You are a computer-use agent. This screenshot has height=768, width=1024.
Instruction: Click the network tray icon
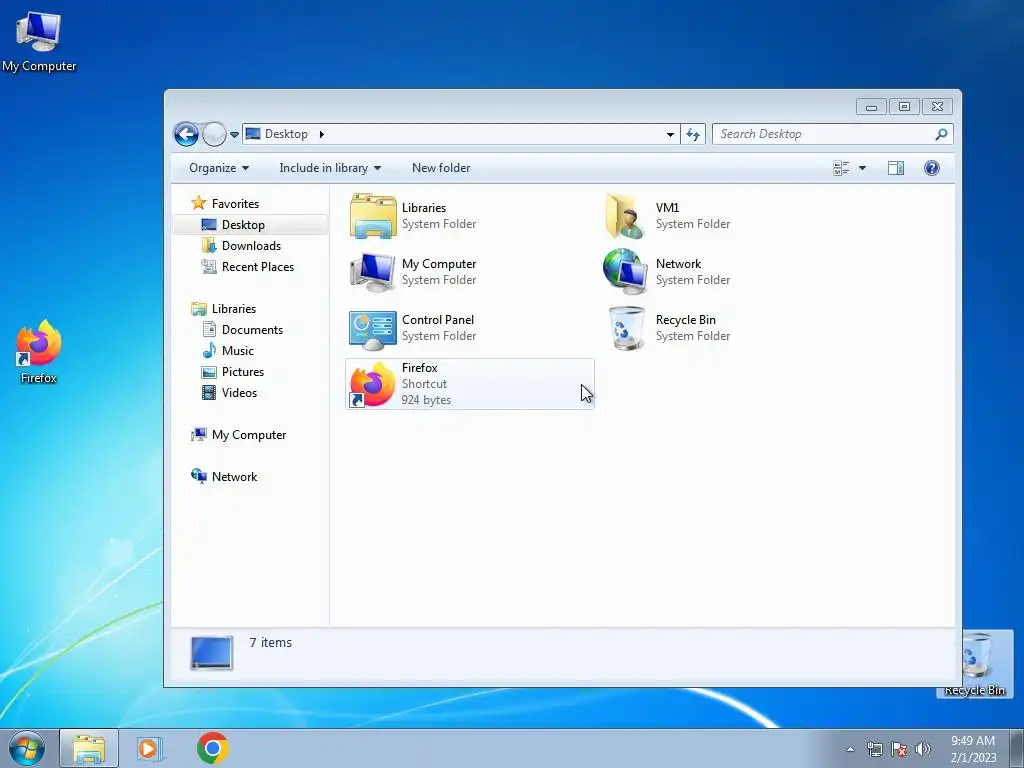874,749
